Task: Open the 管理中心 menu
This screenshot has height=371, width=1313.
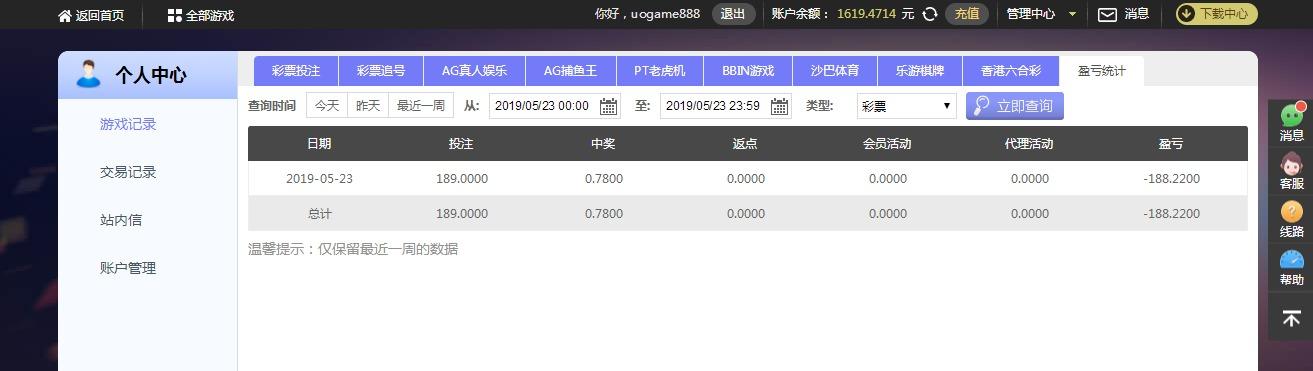Action: 1031,14
